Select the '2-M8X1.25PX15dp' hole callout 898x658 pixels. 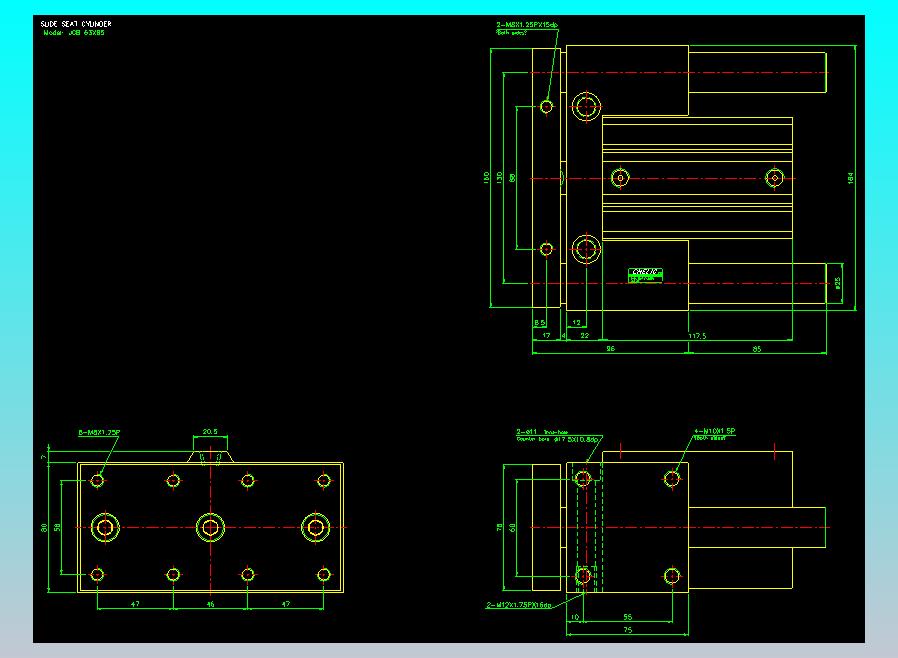[527, 25]
